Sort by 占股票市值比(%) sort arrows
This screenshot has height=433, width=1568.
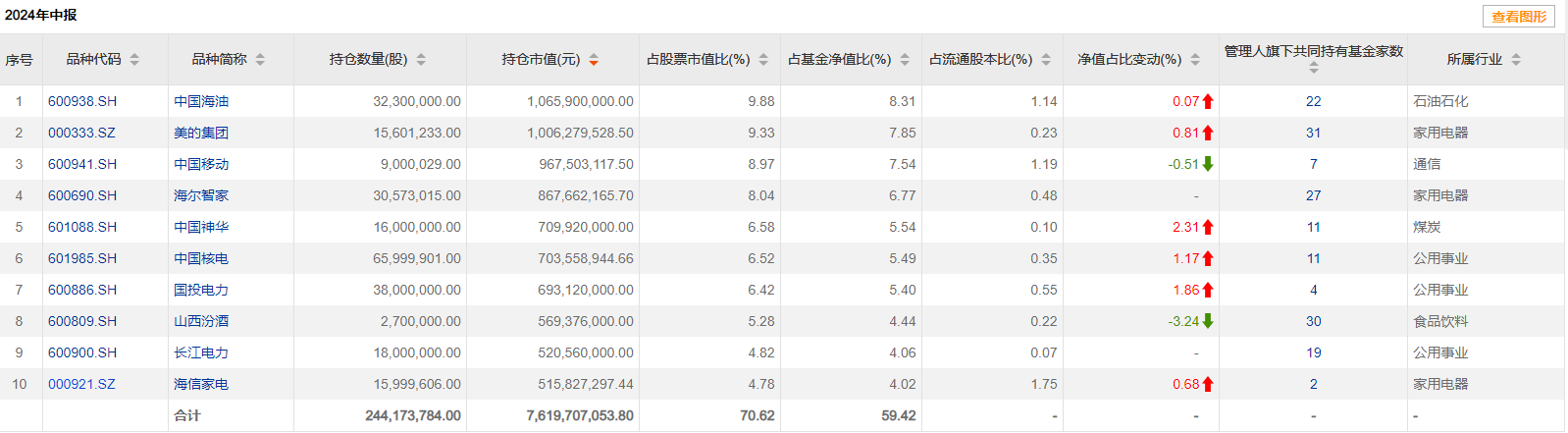(x=763, y=60)
